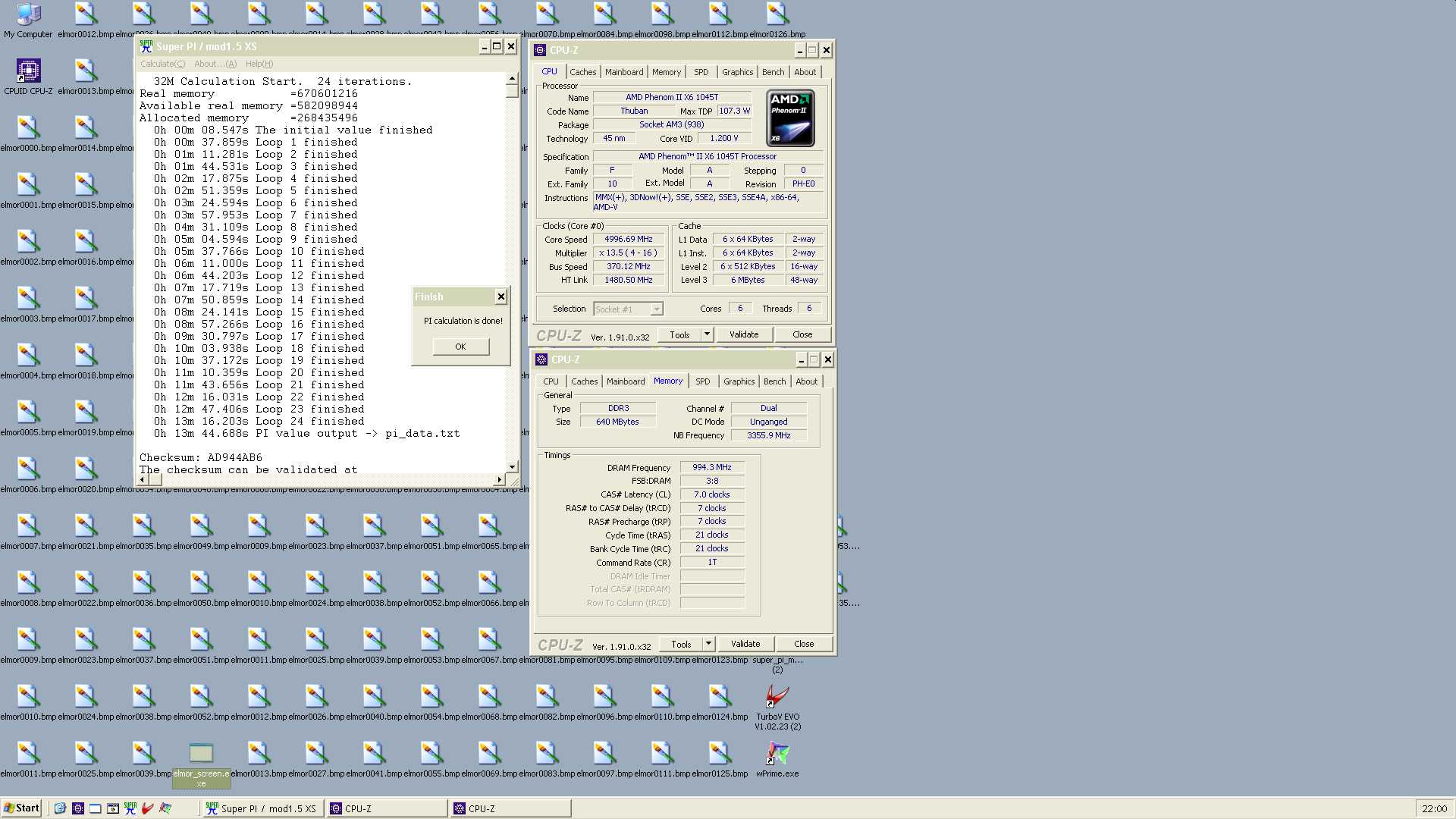This screenshot has width=1456, height=819.
Task: Open About tab in upper CPU-Z window
Action: 805,72
